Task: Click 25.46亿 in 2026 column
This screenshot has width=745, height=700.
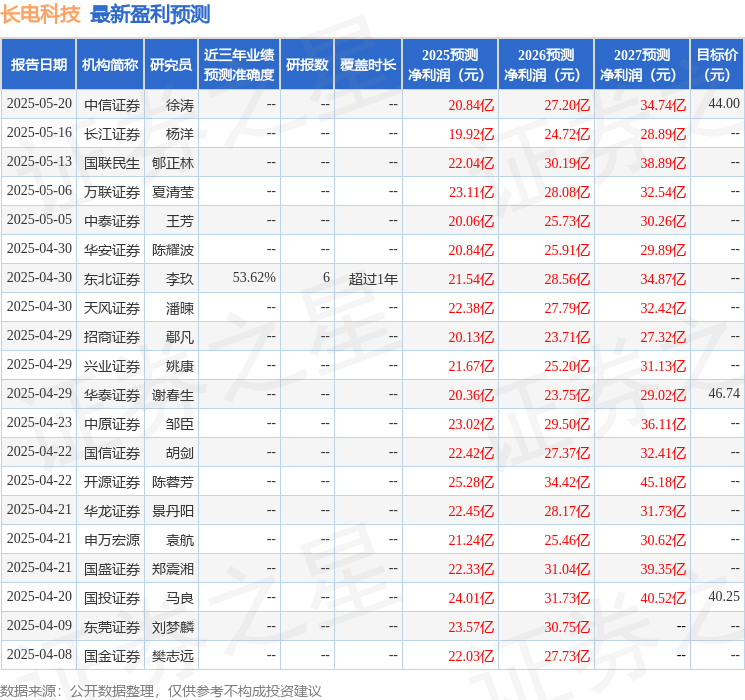Action: pyautogui.click(x=567, y=540)
